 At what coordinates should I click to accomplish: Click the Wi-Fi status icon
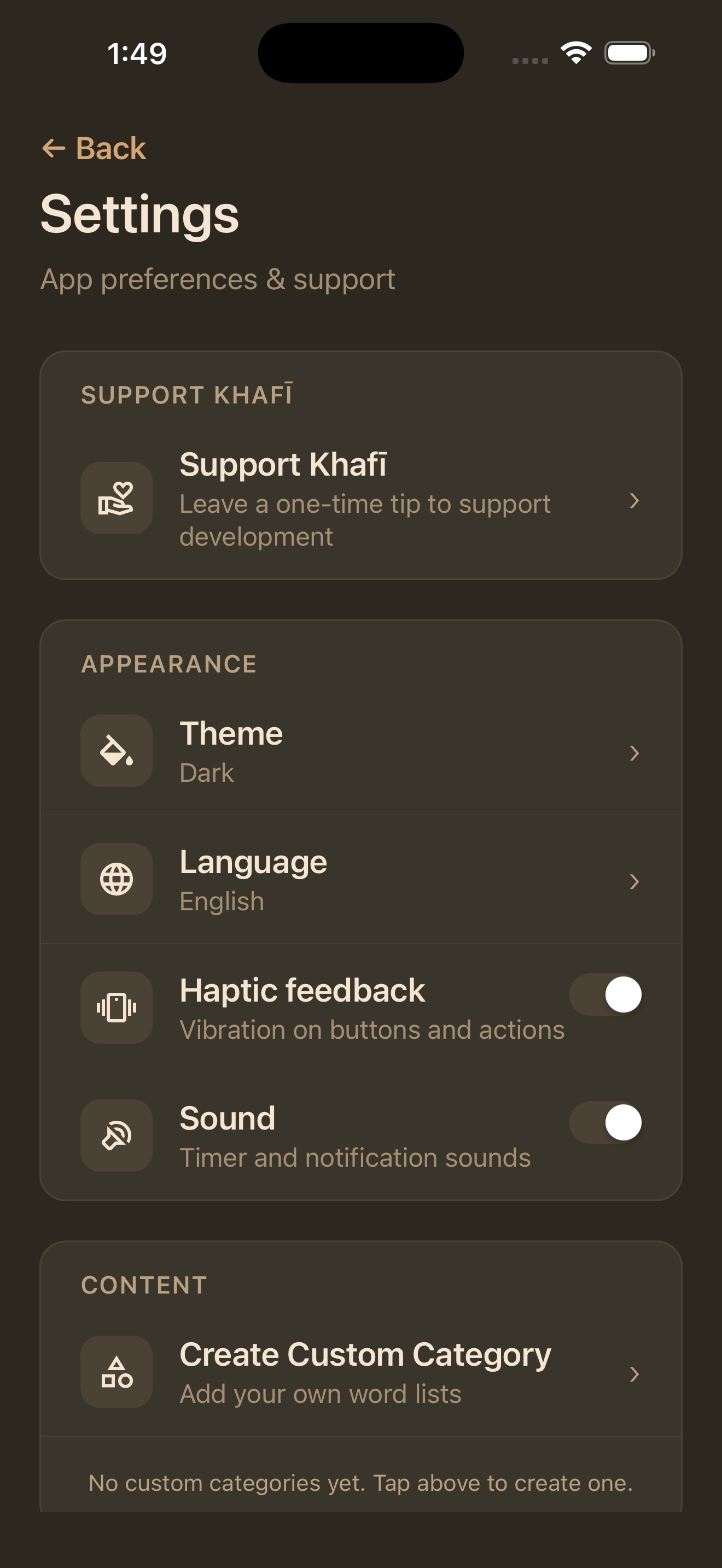575,52
